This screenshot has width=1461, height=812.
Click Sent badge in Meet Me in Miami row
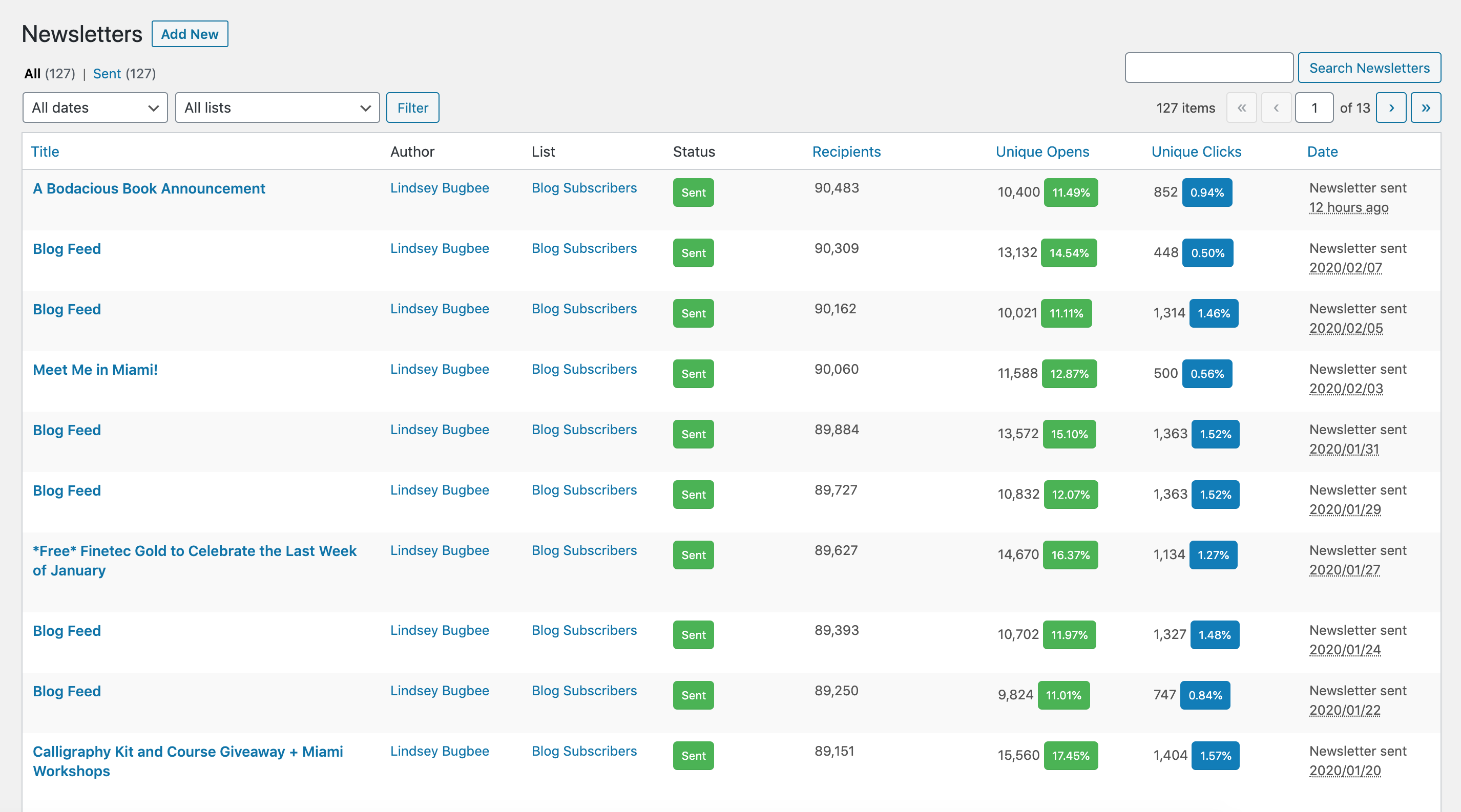(x=693, y=374)
